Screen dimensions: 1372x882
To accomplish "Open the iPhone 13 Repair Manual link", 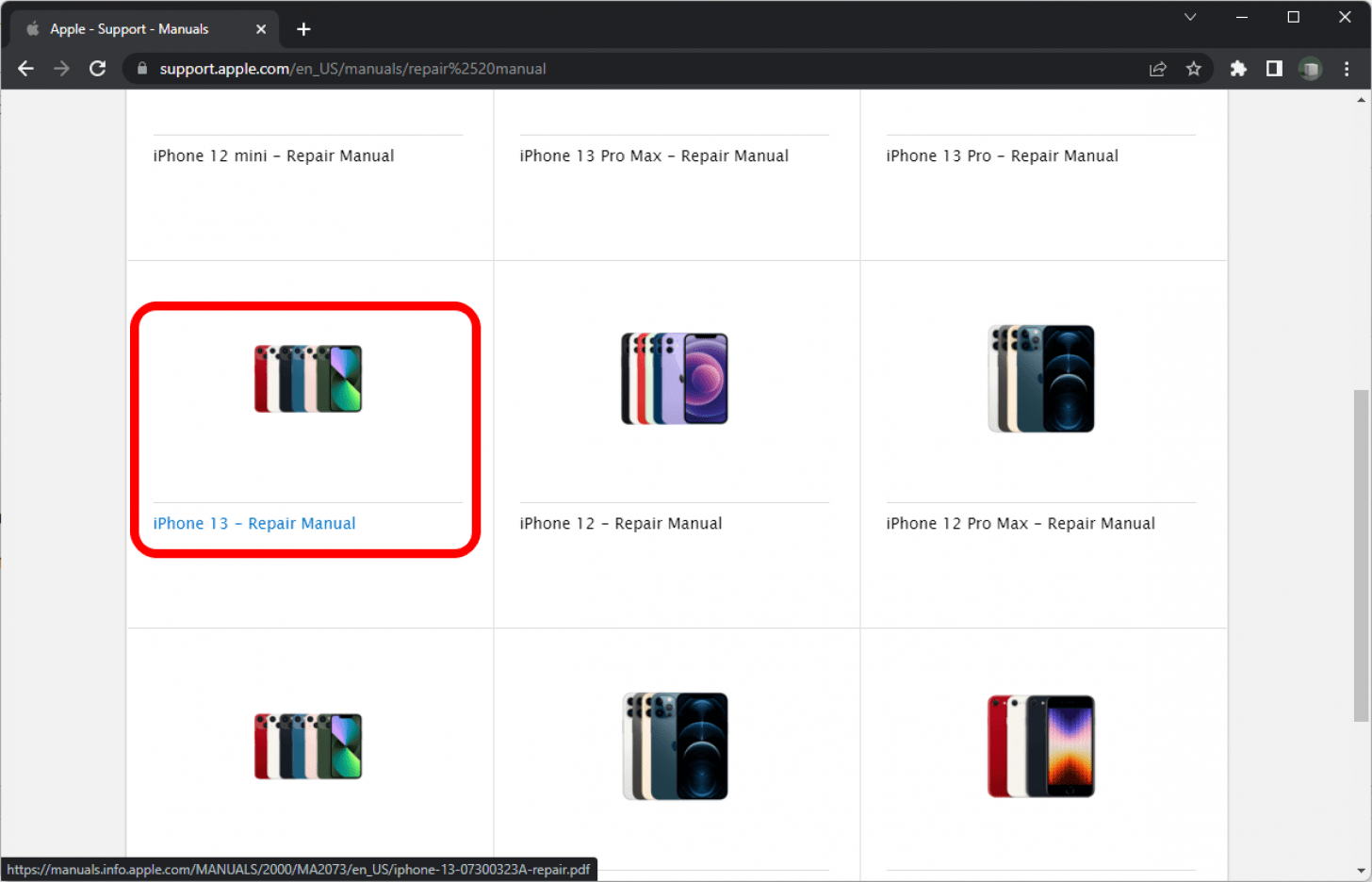I will point(253,523).
